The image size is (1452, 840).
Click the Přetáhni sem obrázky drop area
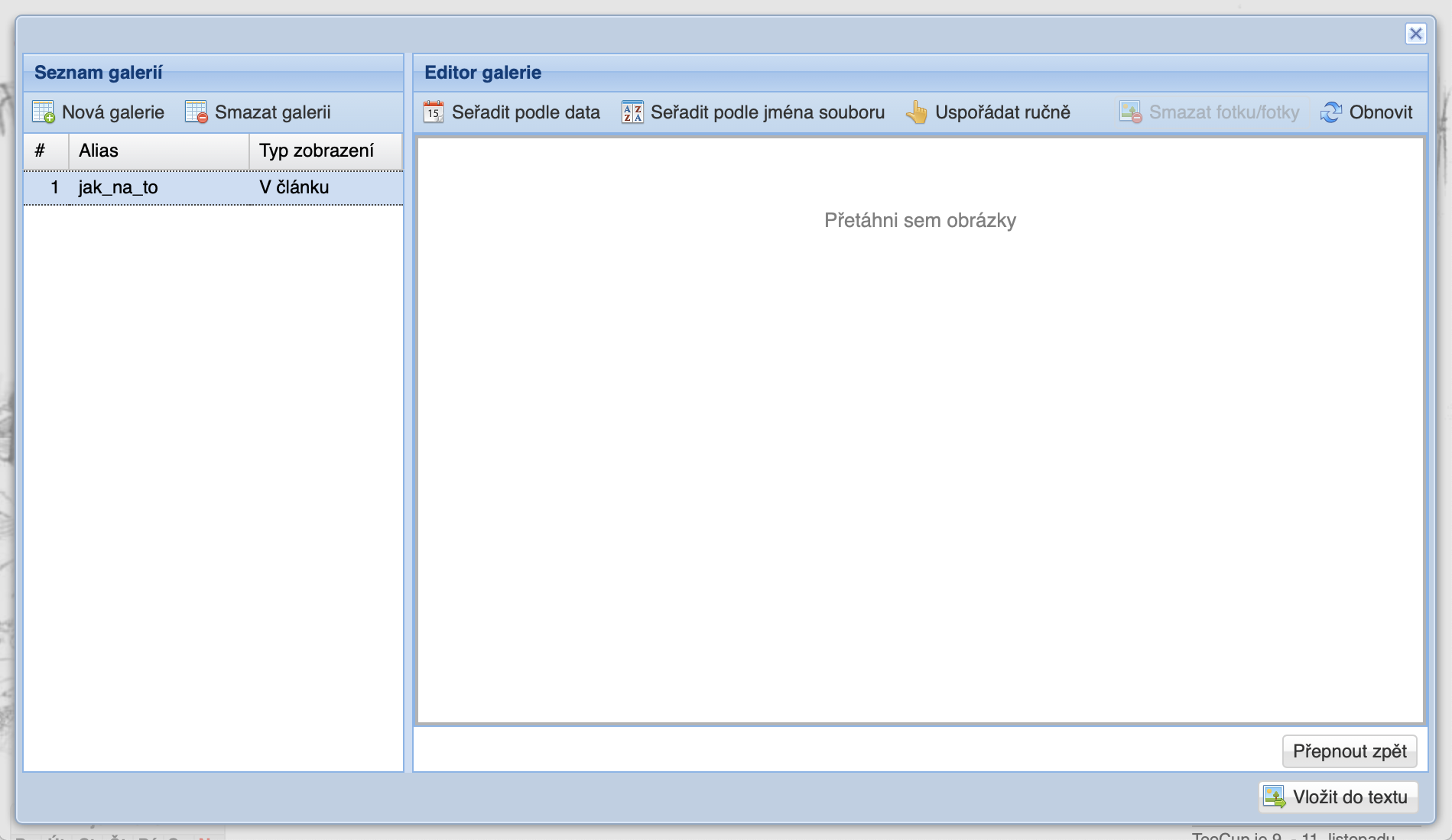(x=920, y=428)
